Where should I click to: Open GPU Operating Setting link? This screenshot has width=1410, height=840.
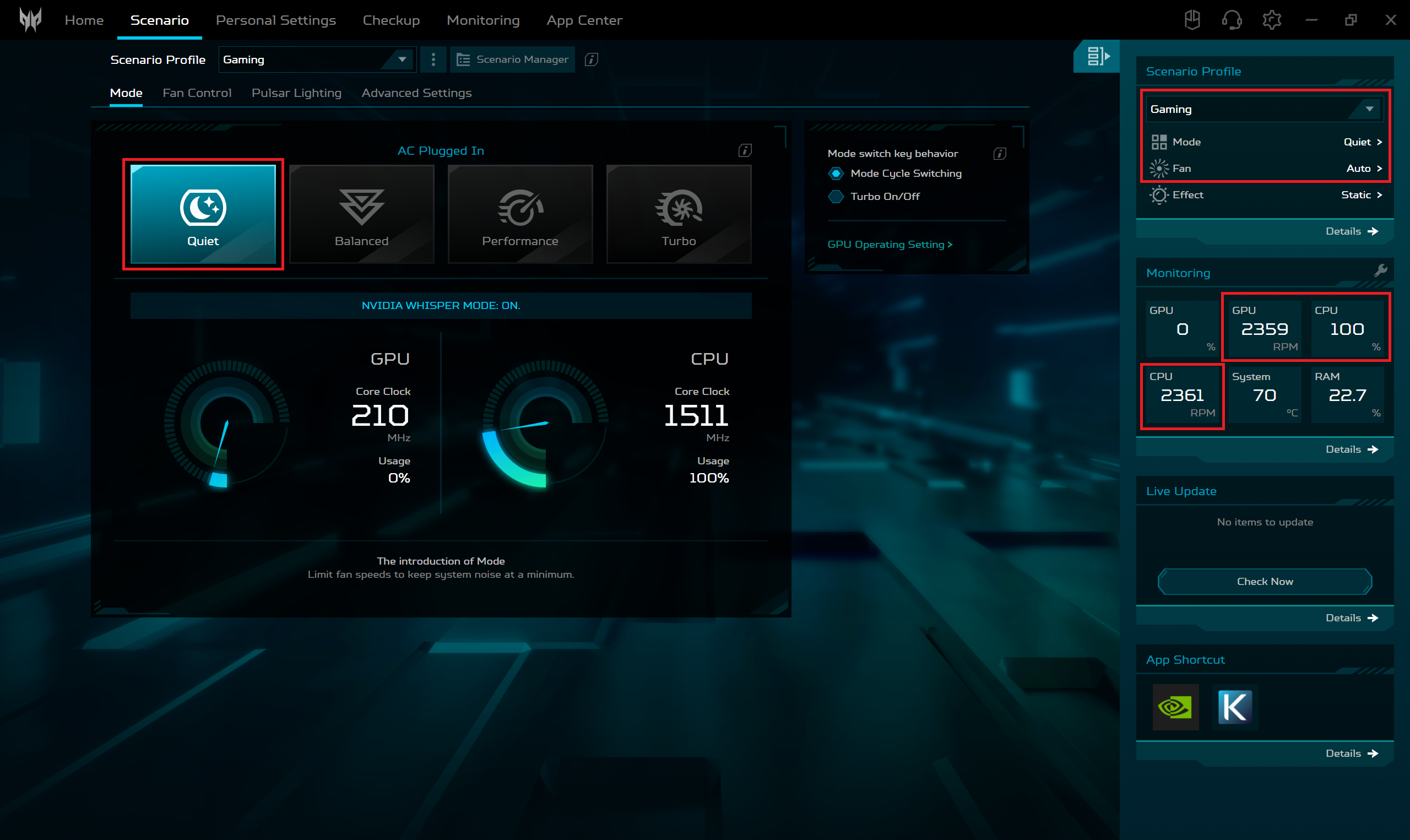pyautogui.click(x=890, y=244)
